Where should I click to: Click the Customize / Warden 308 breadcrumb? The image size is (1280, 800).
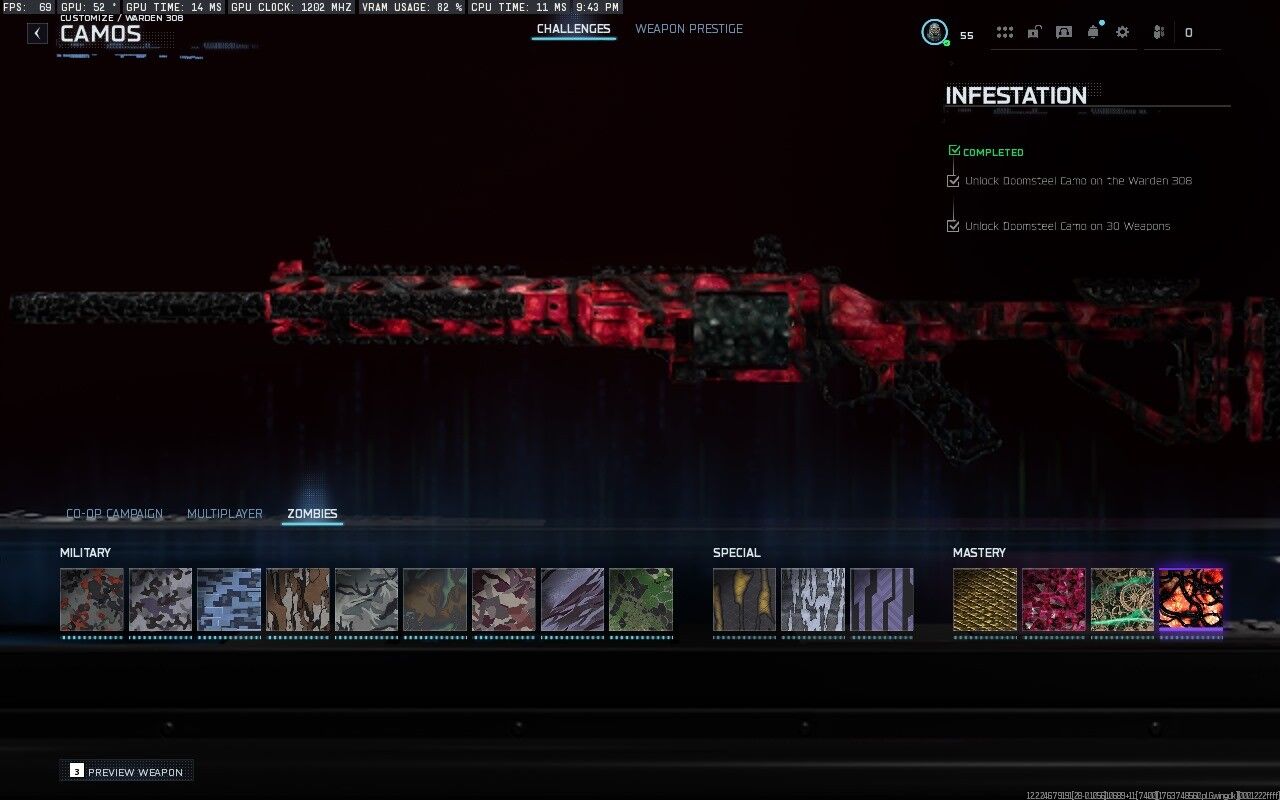coord(121,18)
